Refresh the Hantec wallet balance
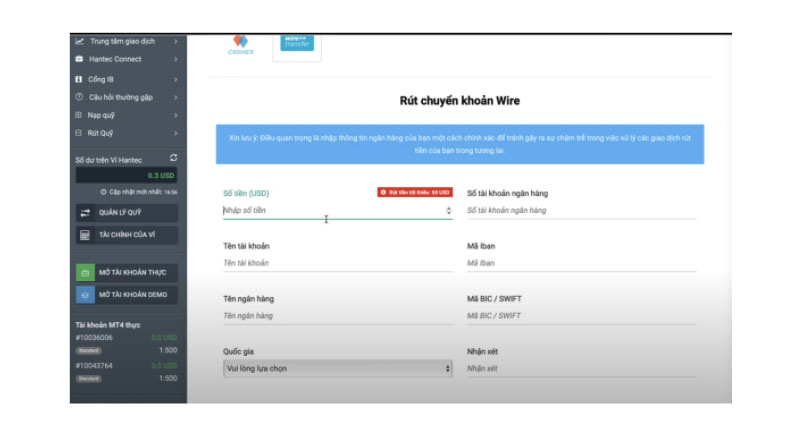This screenshot has height=429, width=800. [x=173, y=158]
